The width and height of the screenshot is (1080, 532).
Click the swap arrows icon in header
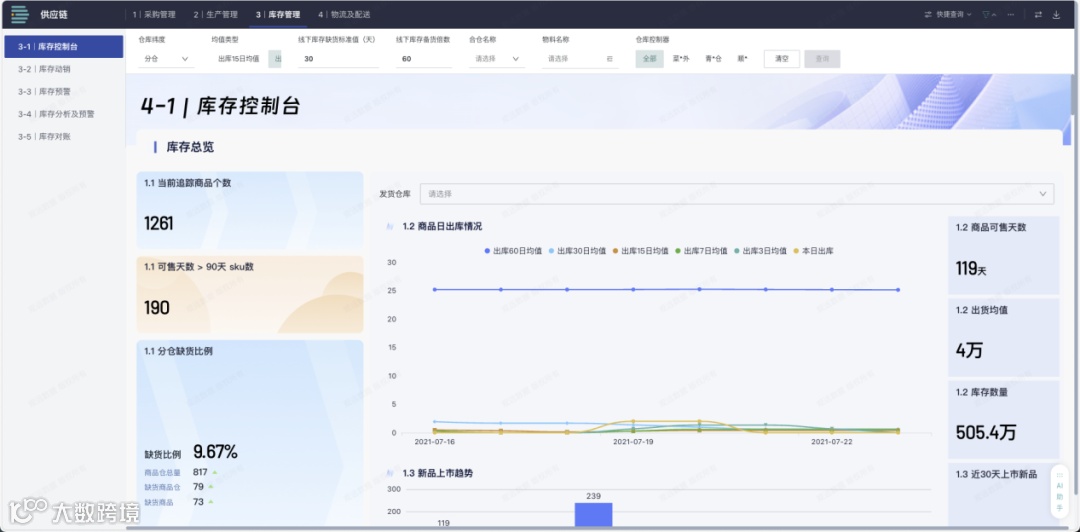click(x=1038, y=14)
